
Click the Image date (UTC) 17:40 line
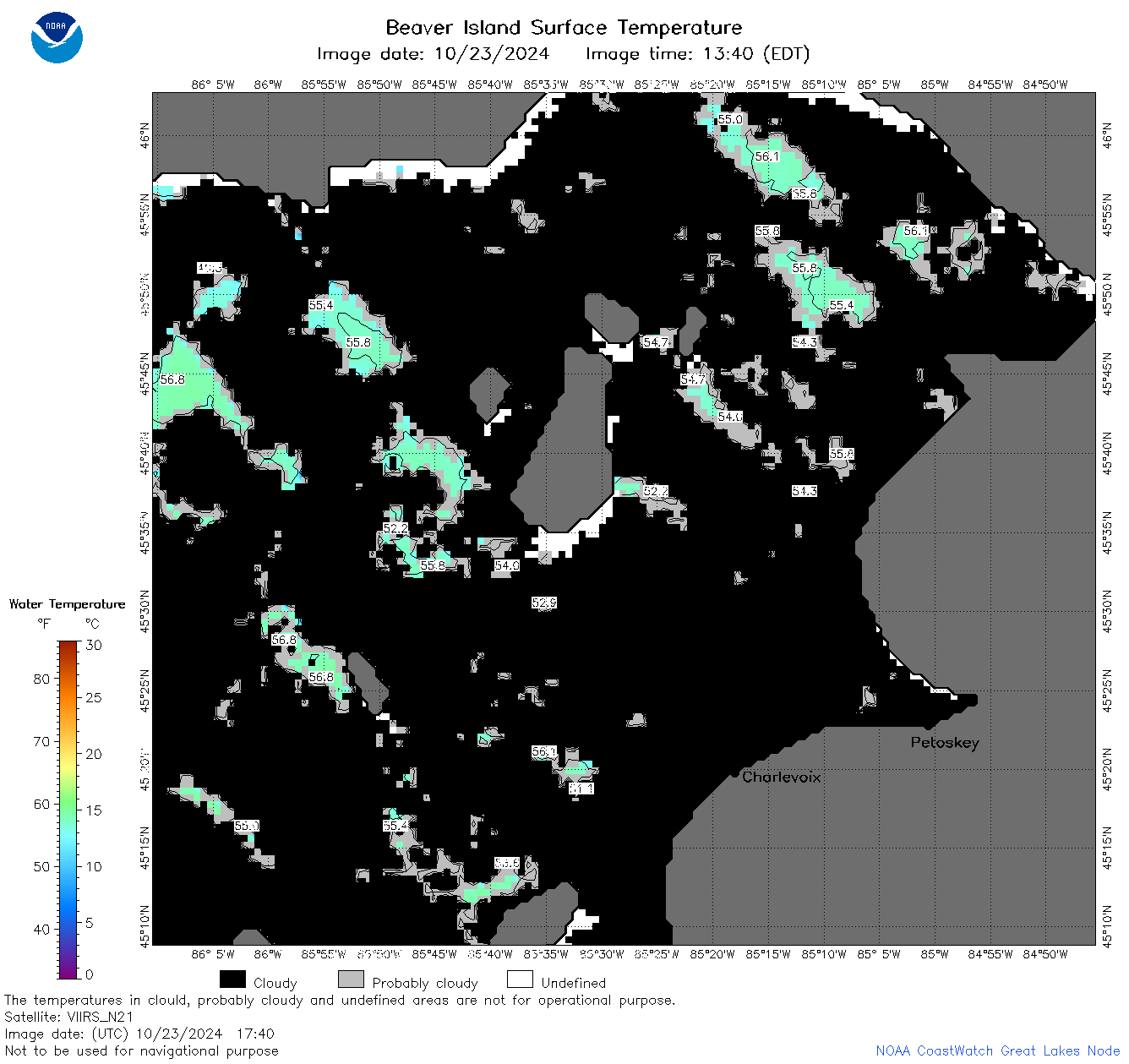click(139, 1034)
